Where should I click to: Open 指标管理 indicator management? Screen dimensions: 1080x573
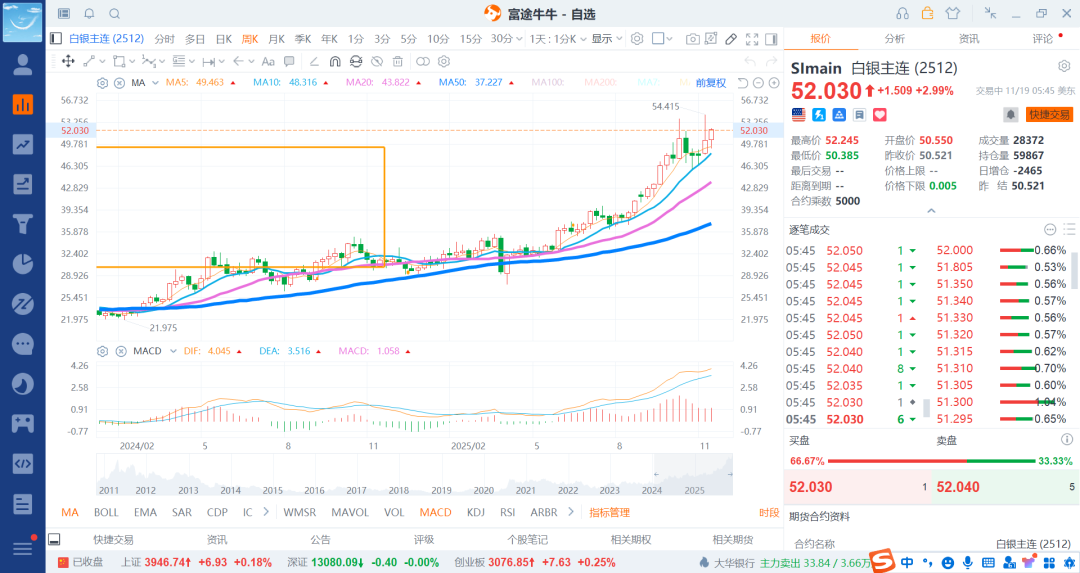click(610, 512)
